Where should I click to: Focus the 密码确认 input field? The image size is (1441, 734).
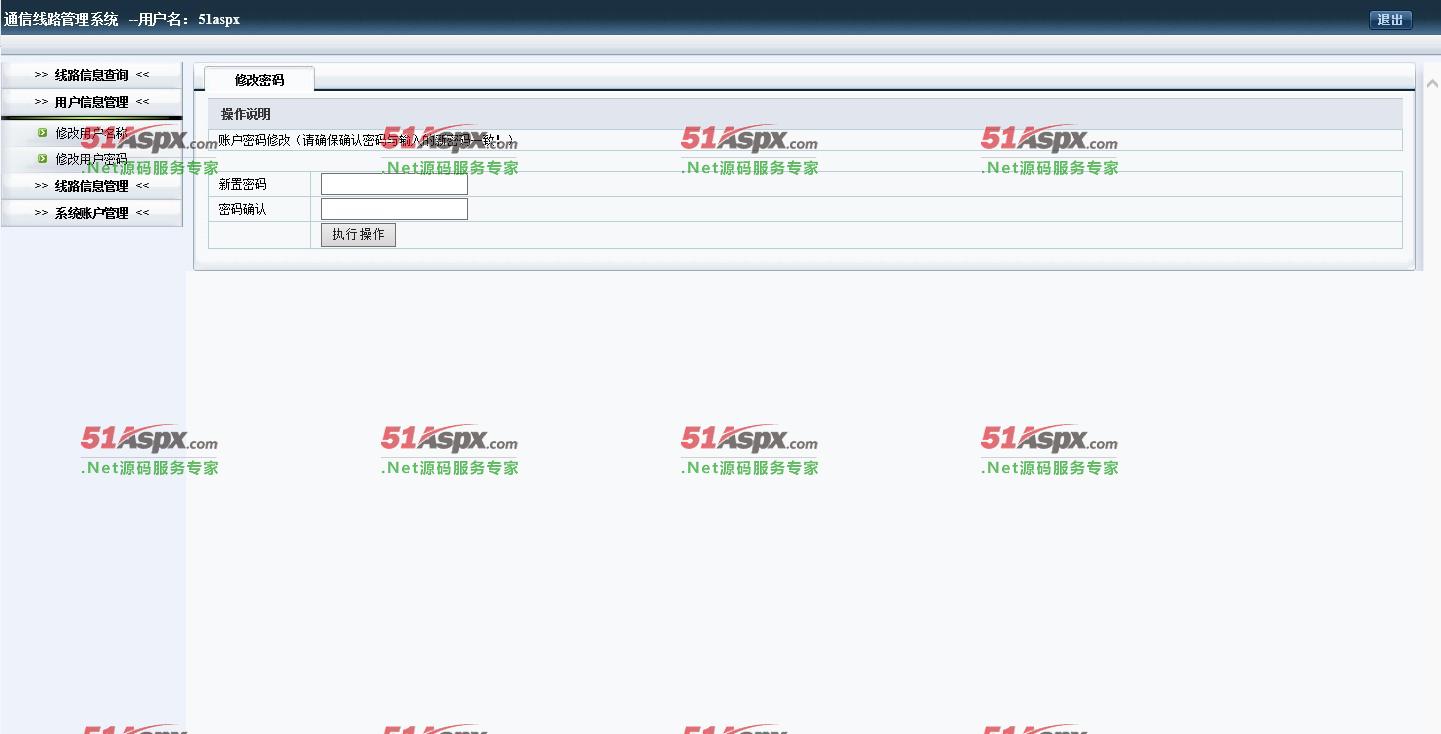[394, 209]
